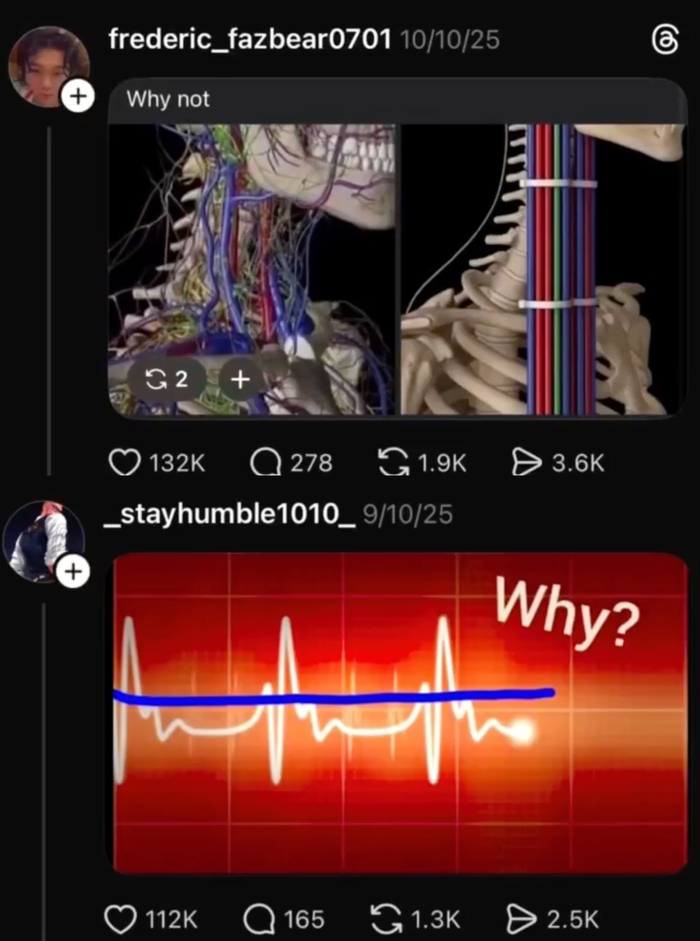
Task: Share _stayhumble1010_'s post with 2.5K shares
Action: [x=522, y=919]
